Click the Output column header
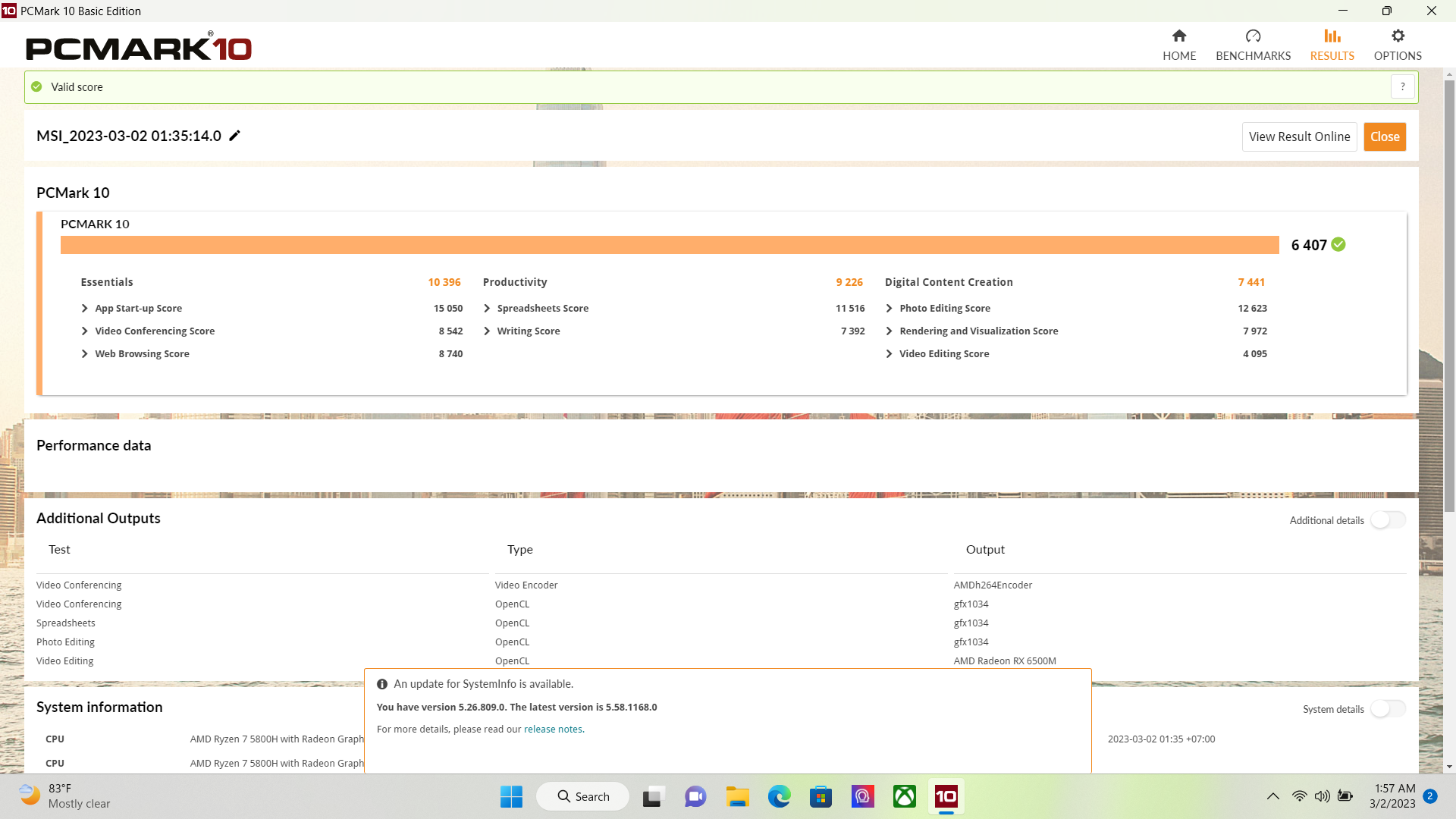 [985, 550]
